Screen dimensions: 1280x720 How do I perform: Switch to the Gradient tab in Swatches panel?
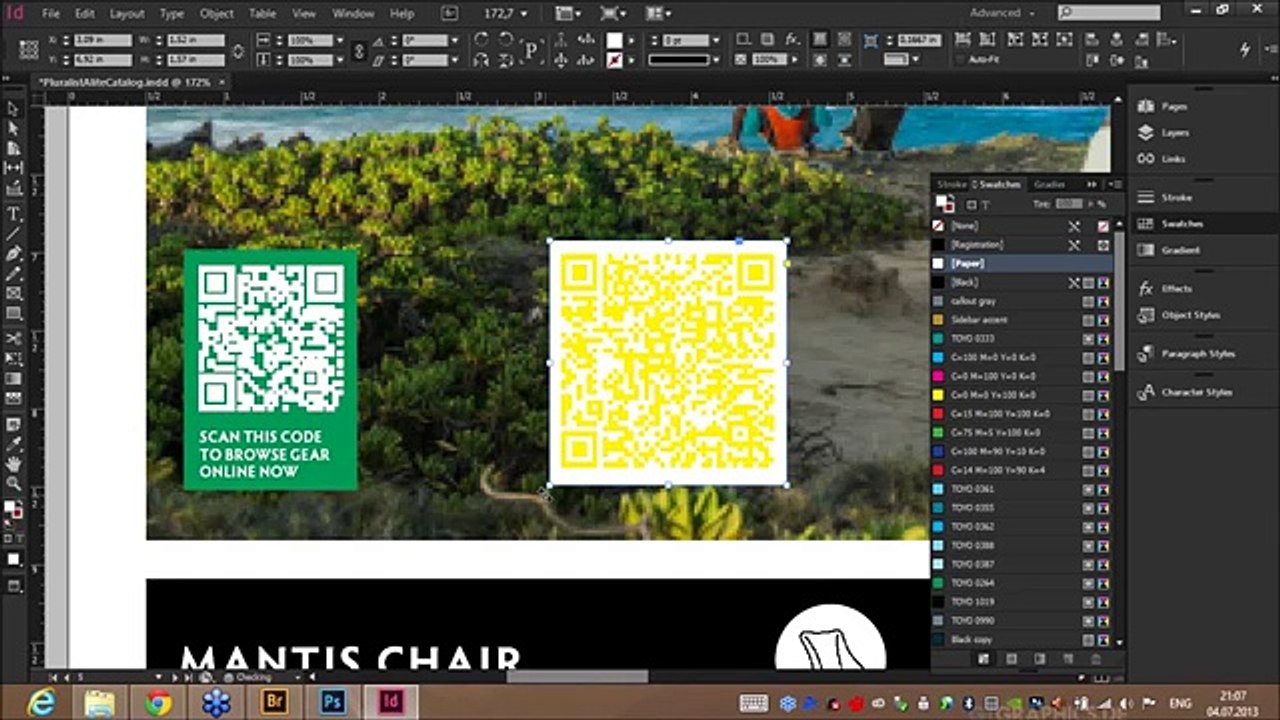click(1049, 185)
